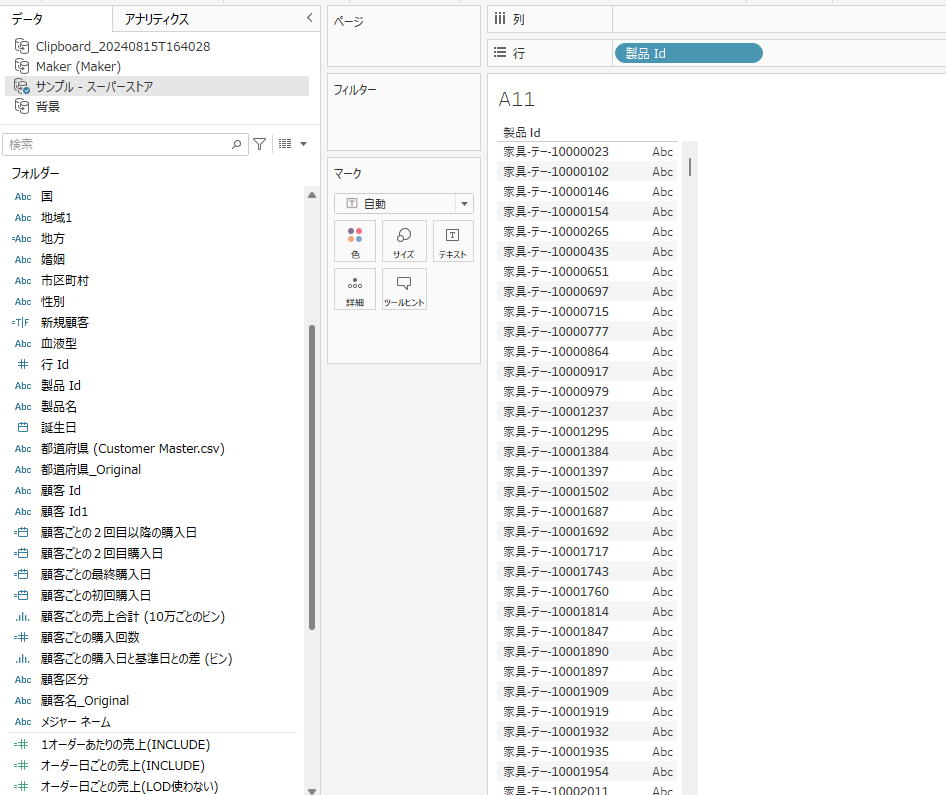Click the field list scroll up arrow
The image size is (946, 795).
tap(312, 195)
